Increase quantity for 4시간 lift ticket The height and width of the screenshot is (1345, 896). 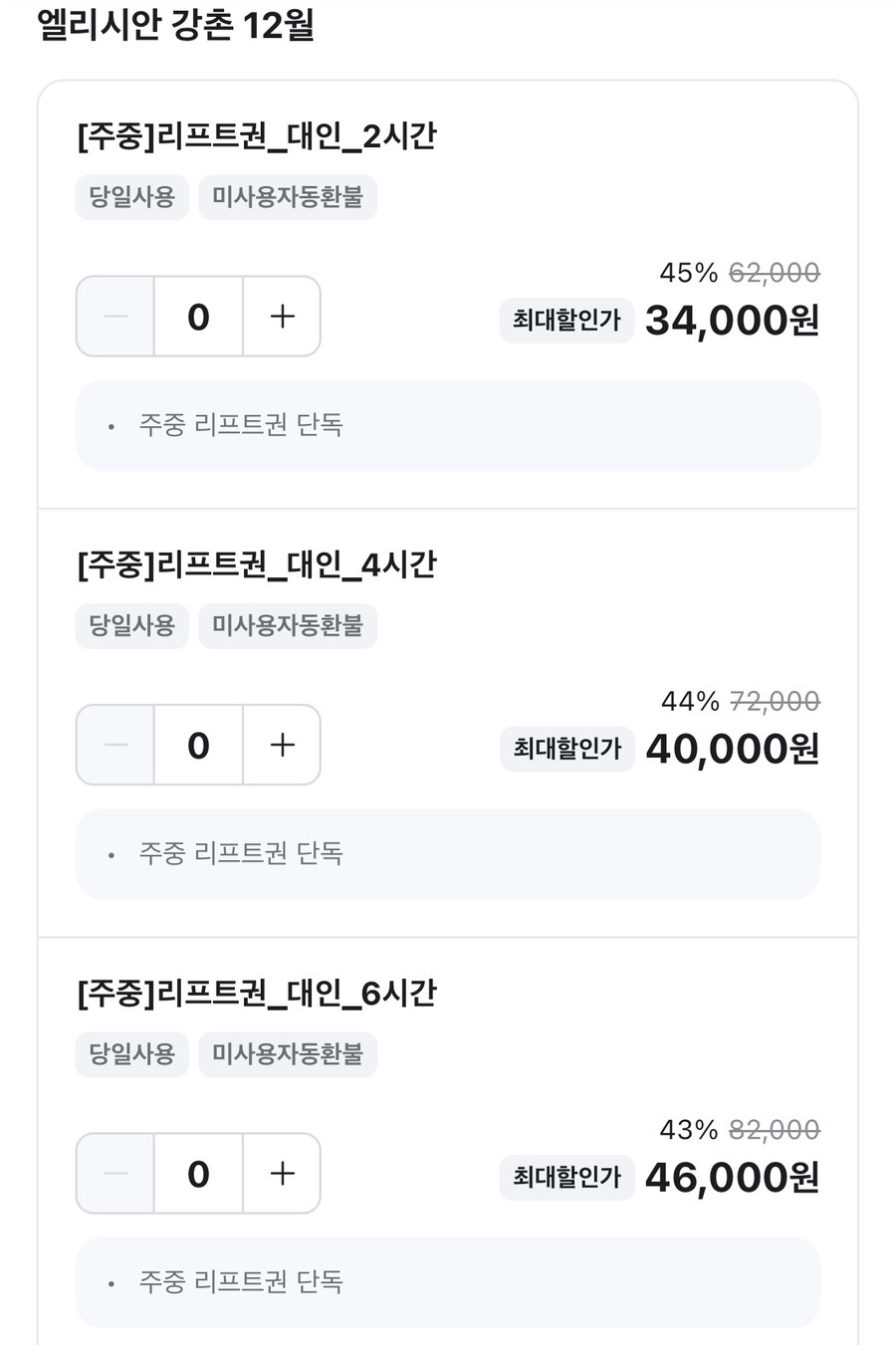283,745
